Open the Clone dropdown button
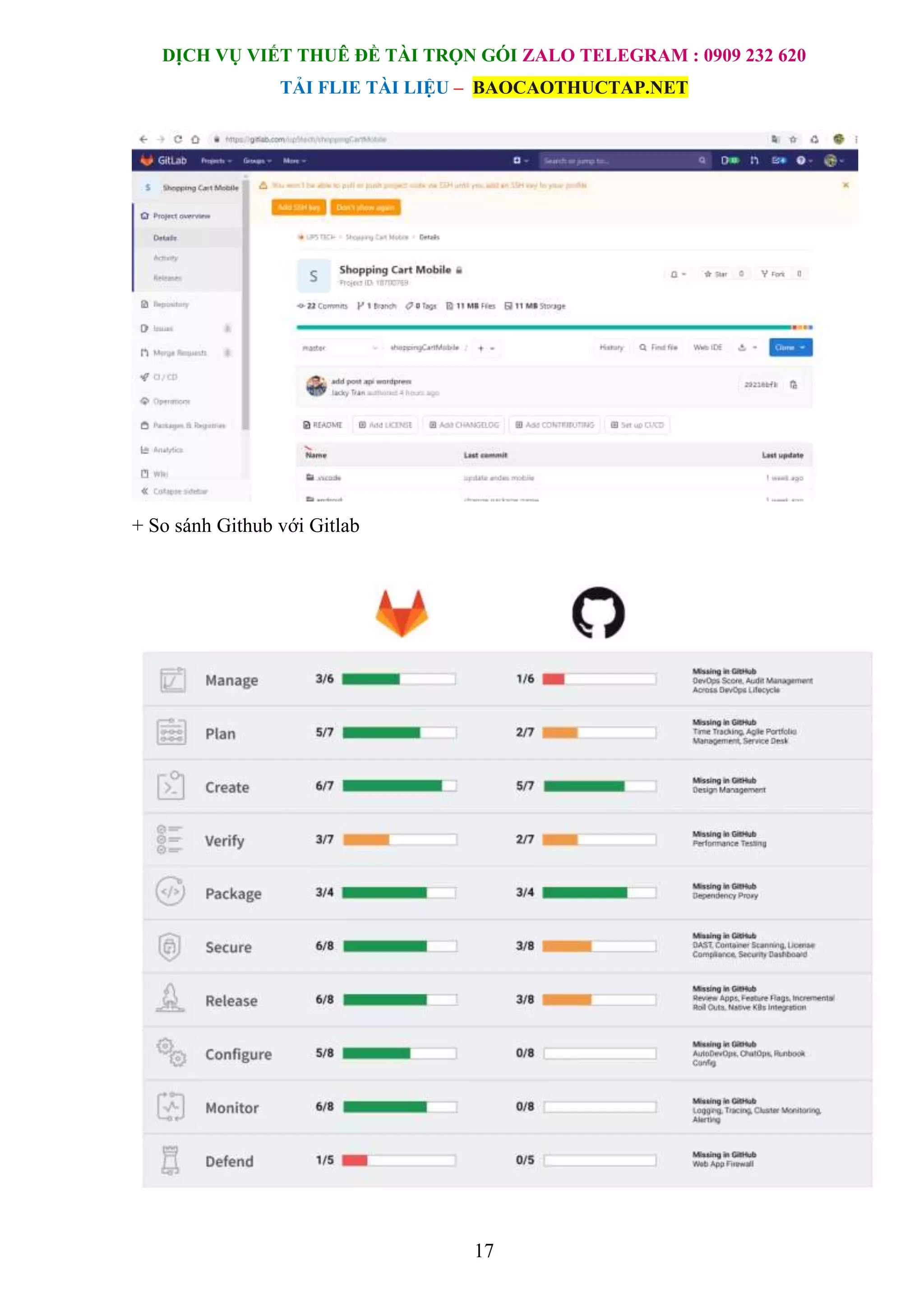This screenshot has height=1306, width=924. [x=790, y=347]
